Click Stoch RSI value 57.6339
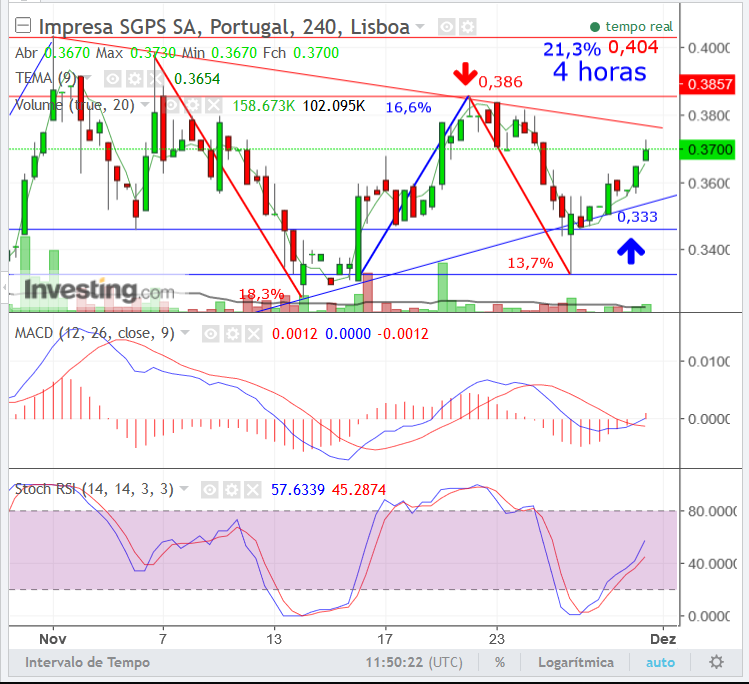The image size is (749, 684). click(x=298, y=490)
